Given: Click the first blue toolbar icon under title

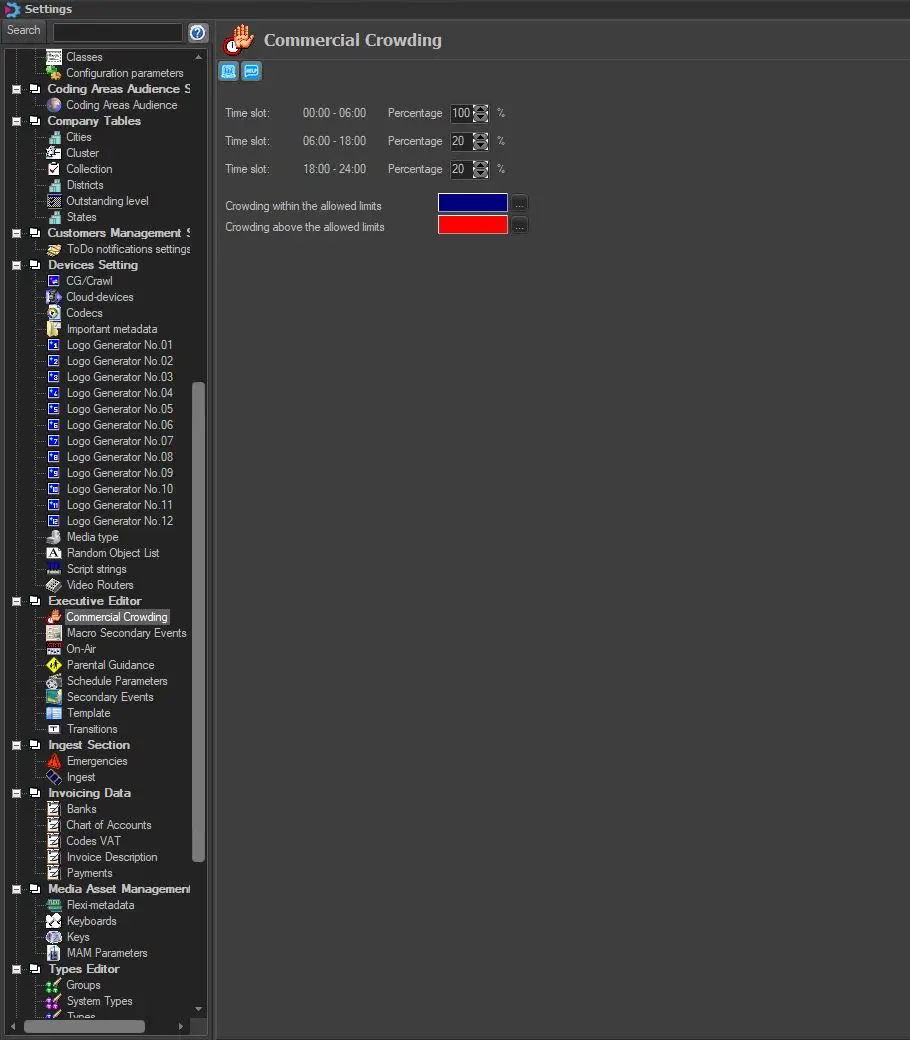Looking at the screenshot, I should point(228,71).
